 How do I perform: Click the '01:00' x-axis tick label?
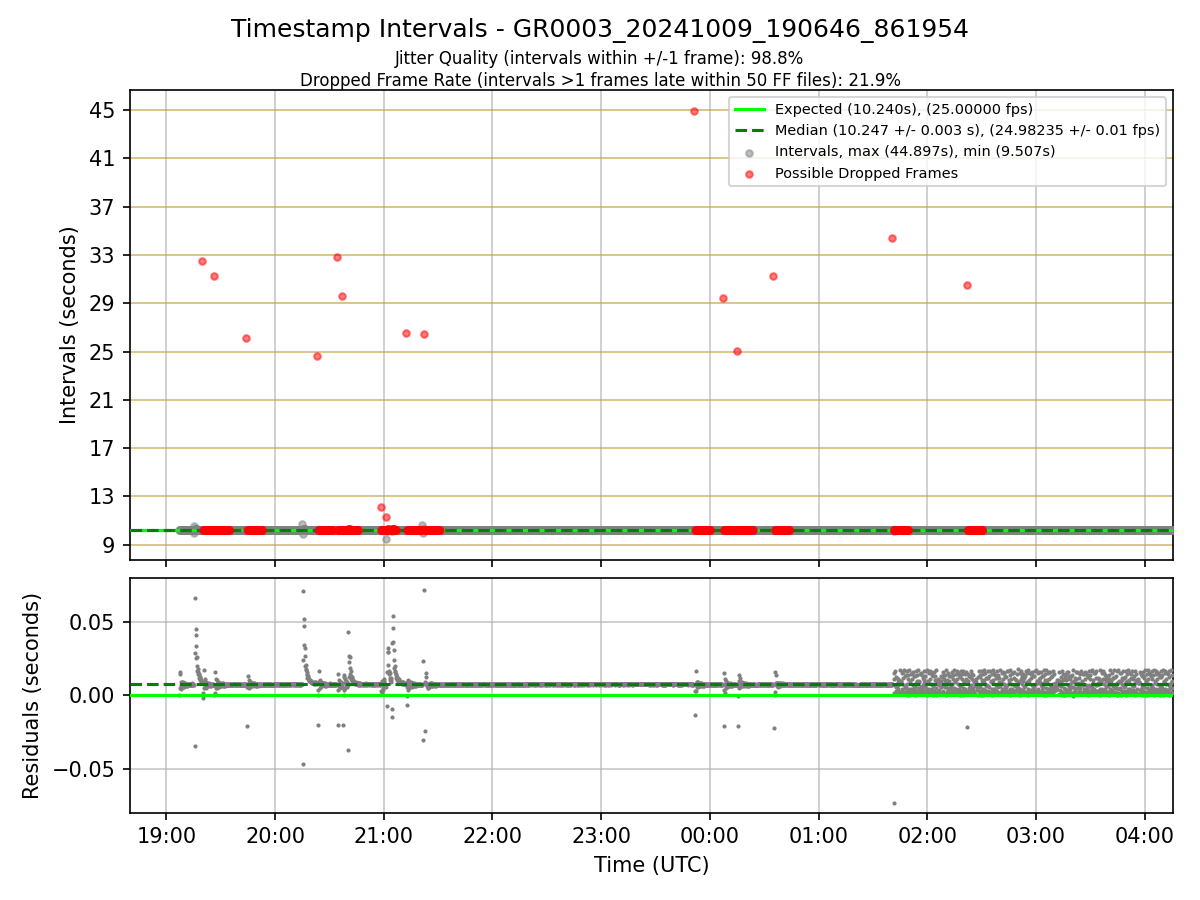click(819, 835)
